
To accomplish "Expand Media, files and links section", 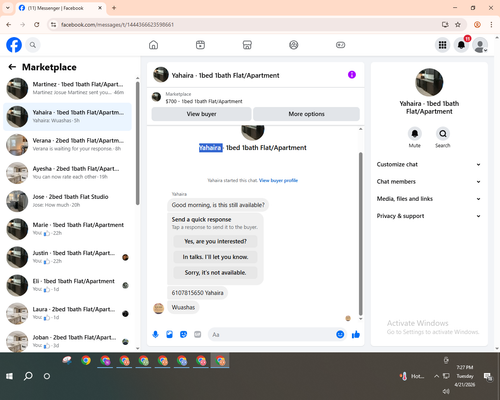I will (429, 199).
